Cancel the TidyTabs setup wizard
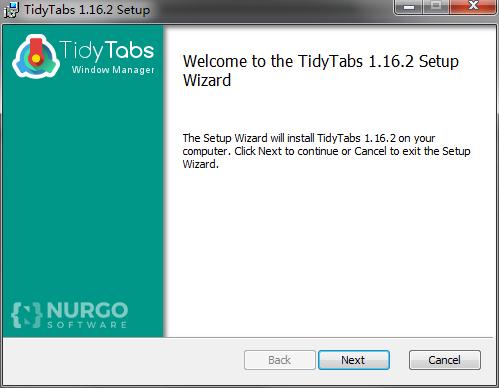499x388 pixels. tap(445, 360)
